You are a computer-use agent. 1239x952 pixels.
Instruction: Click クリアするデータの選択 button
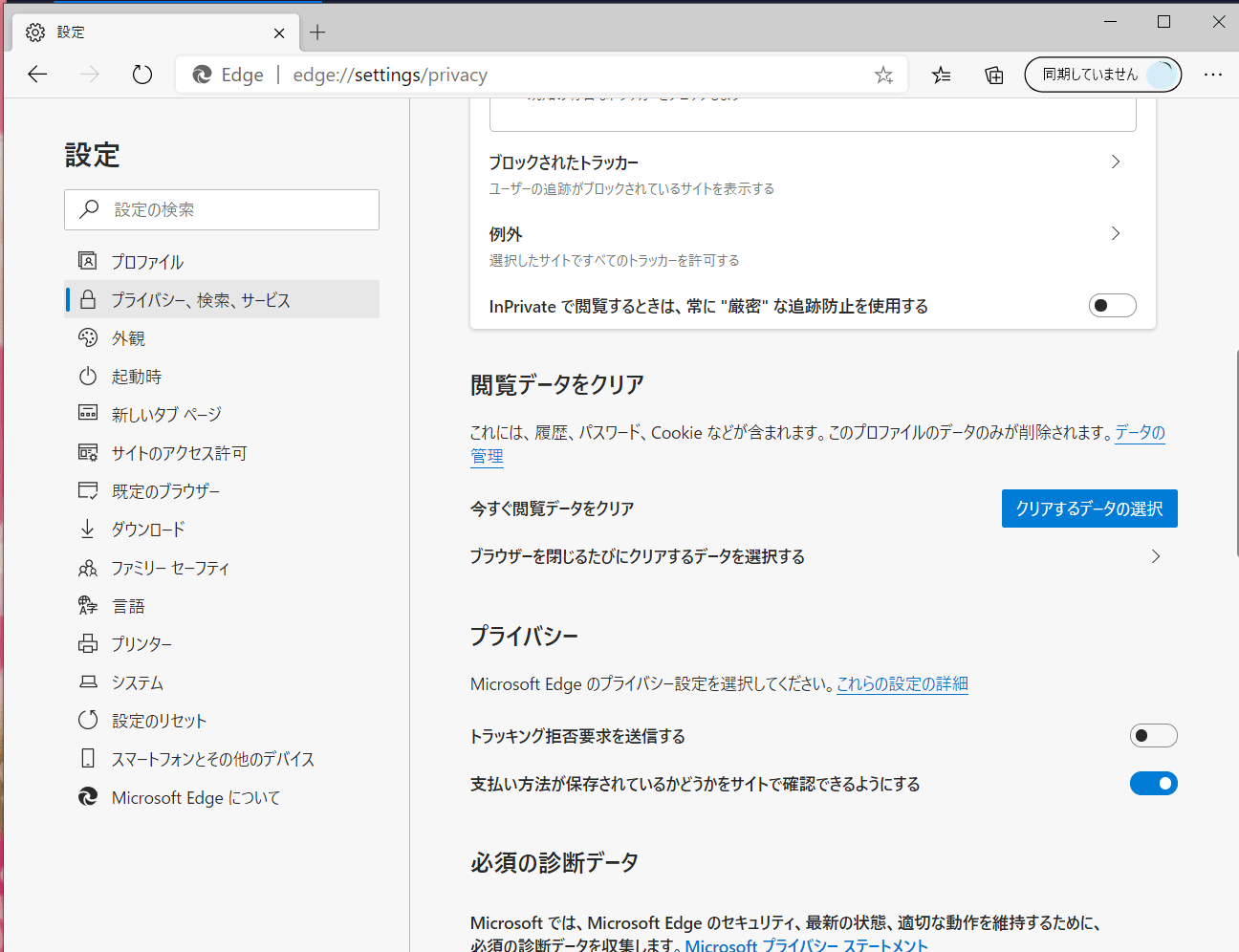coord(1090,508)
